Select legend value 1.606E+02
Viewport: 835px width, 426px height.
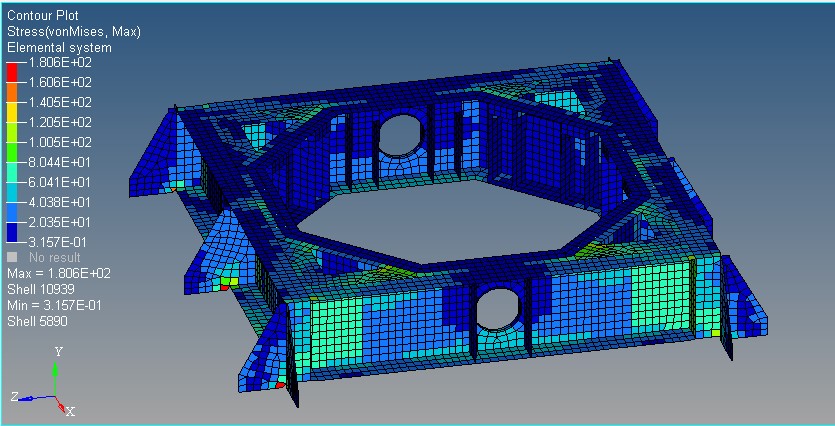pos(59,83)
